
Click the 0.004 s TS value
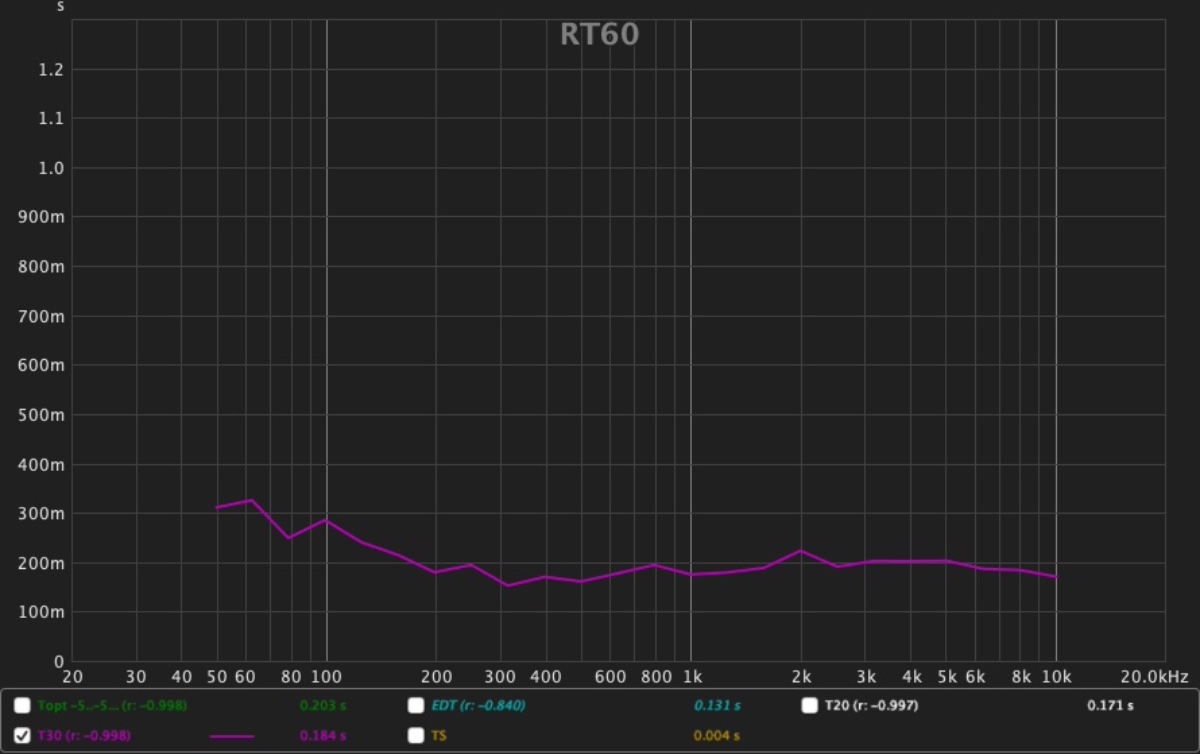click(717, 737)
